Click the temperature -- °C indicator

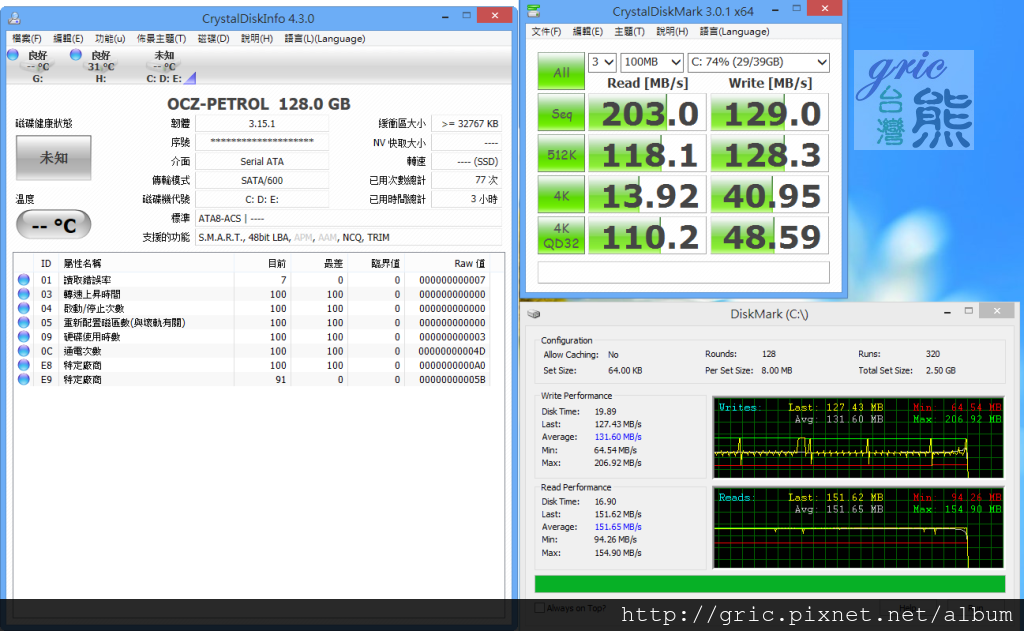coord(54,225)
